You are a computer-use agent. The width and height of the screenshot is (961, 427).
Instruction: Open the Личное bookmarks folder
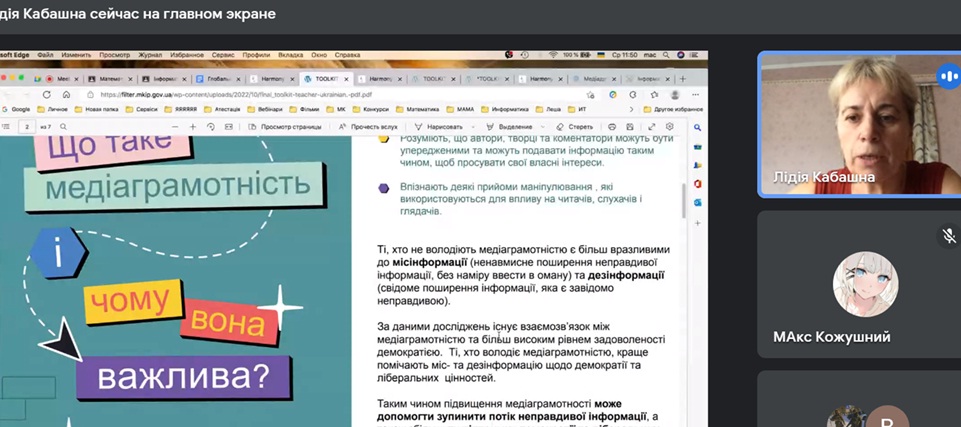(x=53, y=109)
